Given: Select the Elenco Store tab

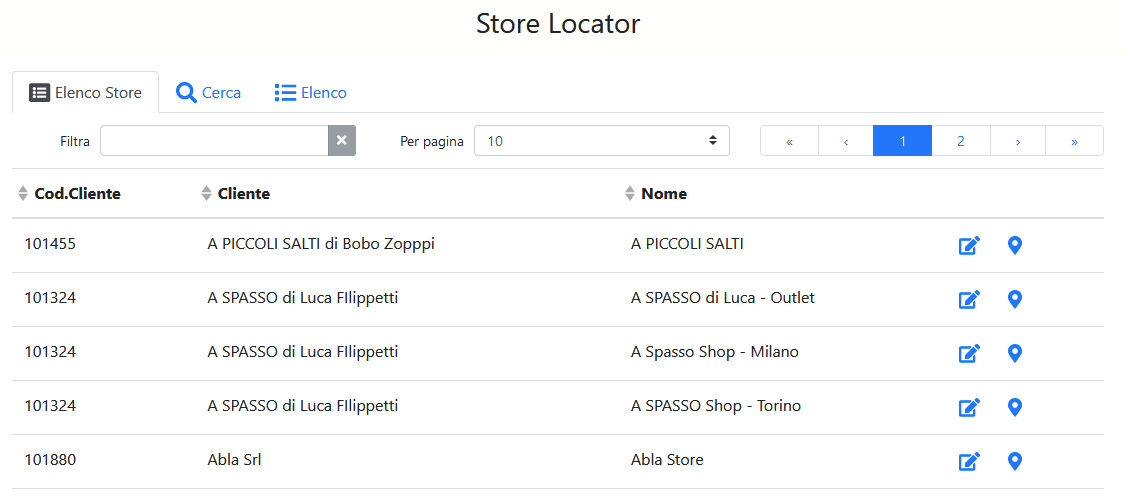Looking at the screenshot, I should pos(85,93).
